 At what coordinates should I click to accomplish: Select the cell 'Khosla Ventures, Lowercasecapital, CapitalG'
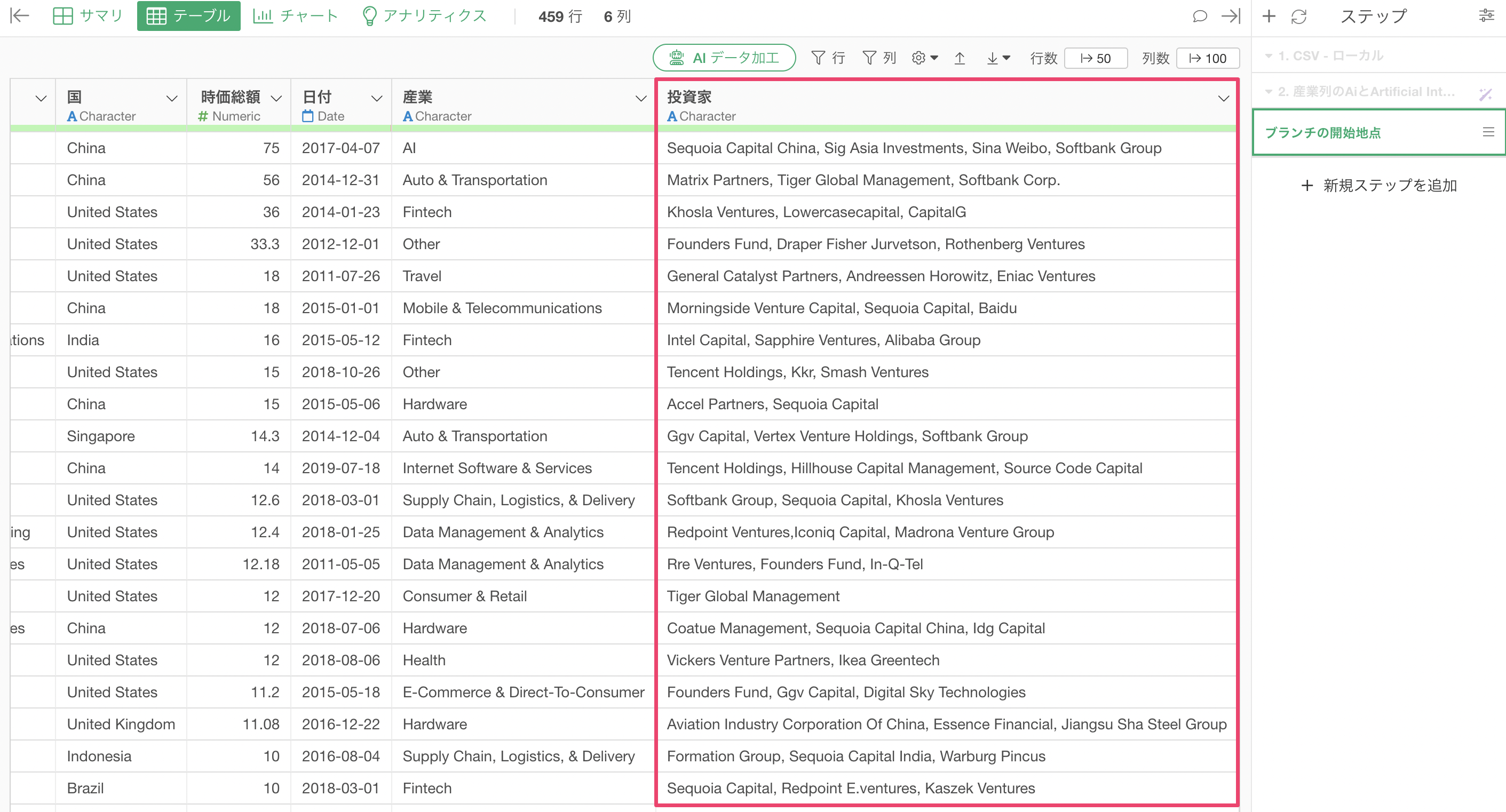click(x=946, y=212)
